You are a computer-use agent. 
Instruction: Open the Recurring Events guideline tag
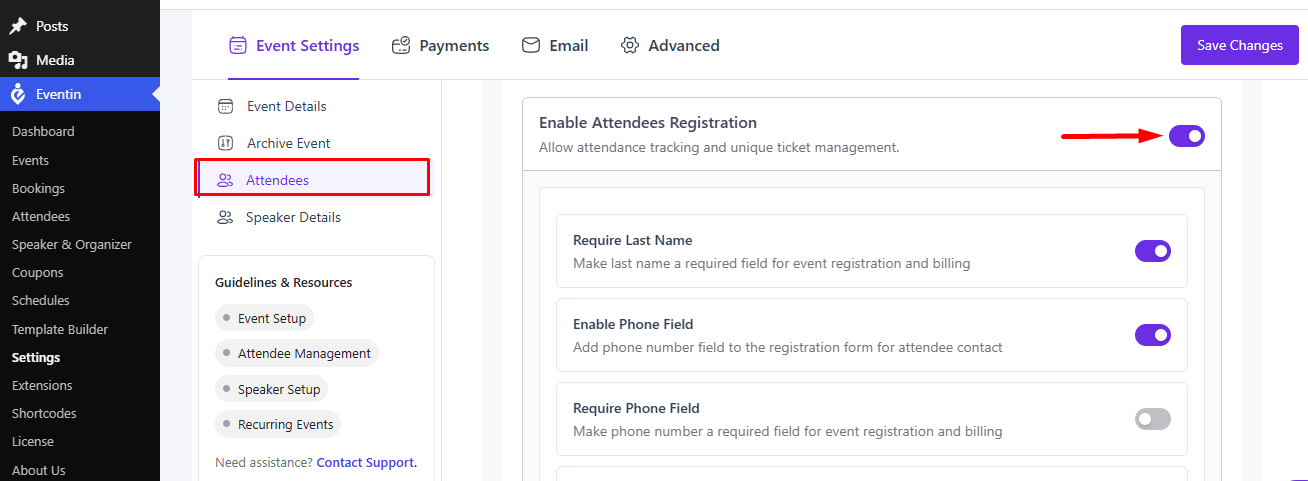(x=277, y=424)
